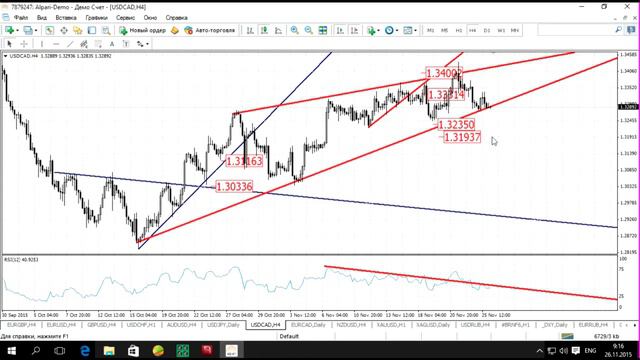Screen dimensions: 640x360
Task: Select the H1 timeframe button
Action: (459, 30)
